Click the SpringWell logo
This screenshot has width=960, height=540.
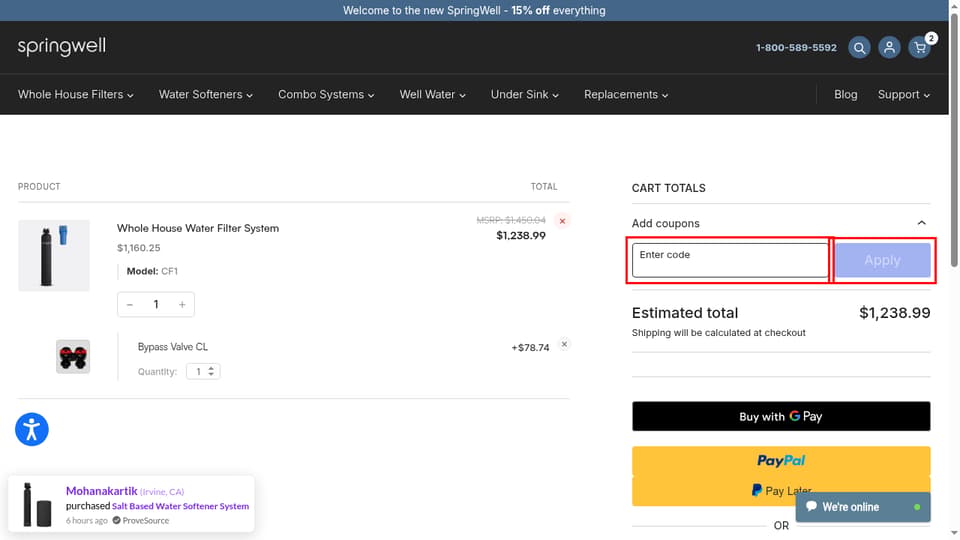(x=62, y=47)
